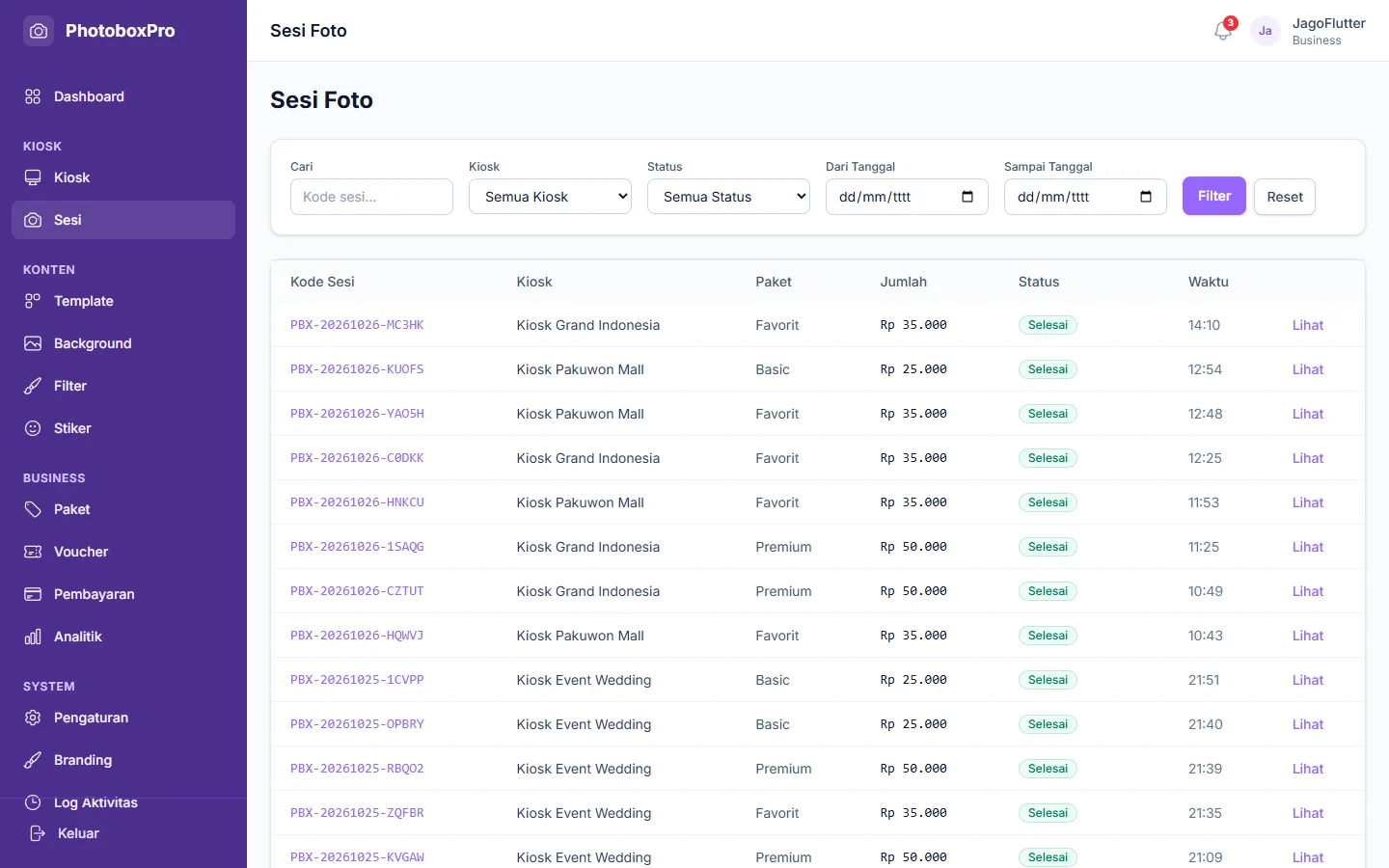Click the Pengaturan gear icon
The height and width of the screenshot is (868, 1389).
[33, 718]
